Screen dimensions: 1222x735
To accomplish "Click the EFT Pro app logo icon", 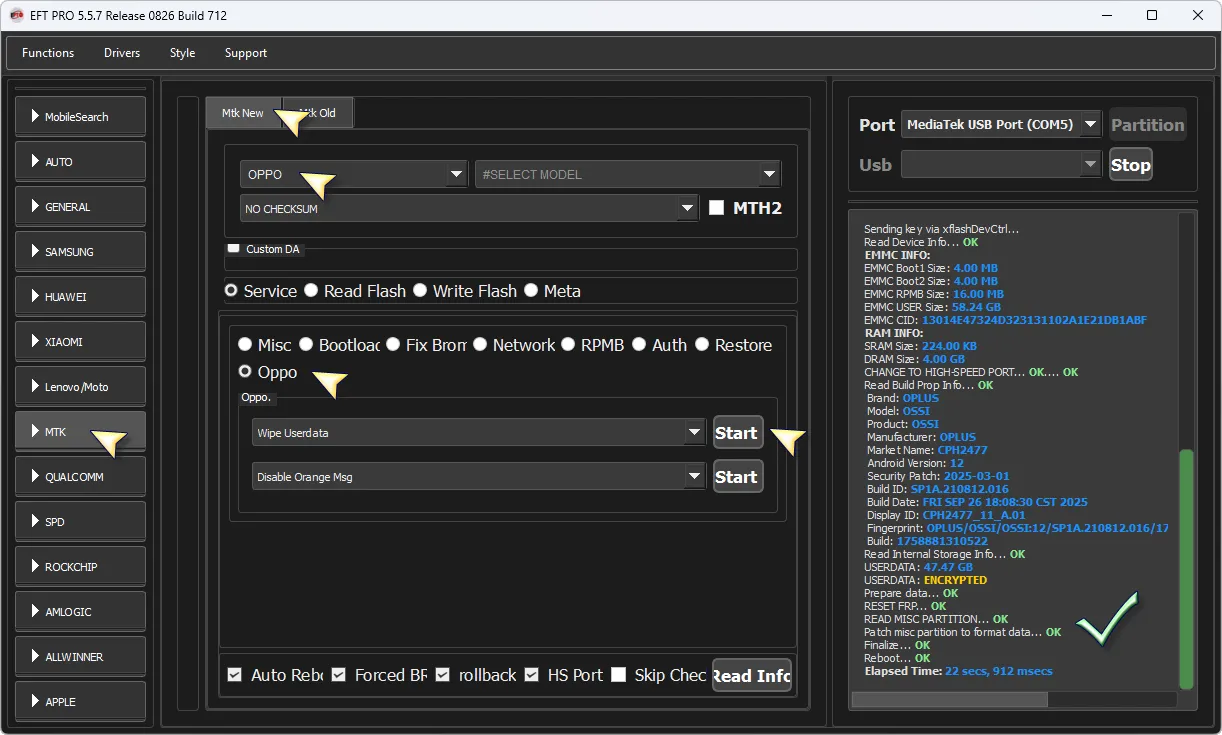I will pyautogui.click(x=17, y=15).
